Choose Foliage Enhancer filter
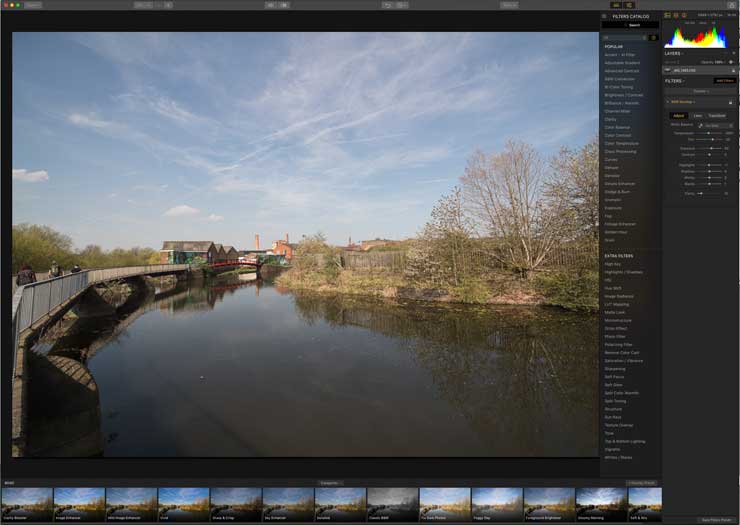Viewport: 740px width, 525px height. (620, 224)
